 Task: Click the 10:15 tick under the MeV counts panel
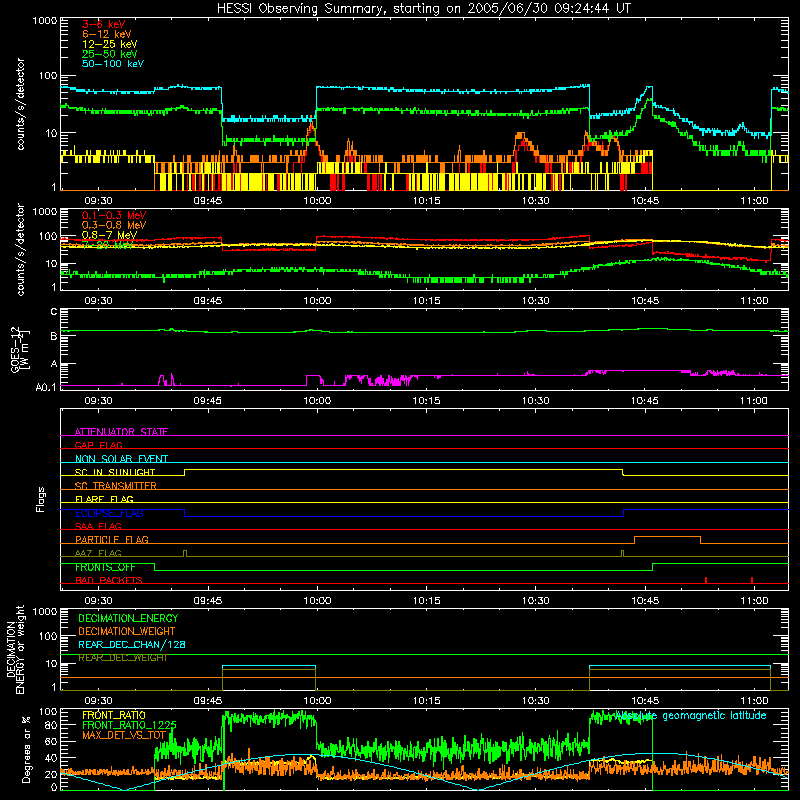coord(427,301)
